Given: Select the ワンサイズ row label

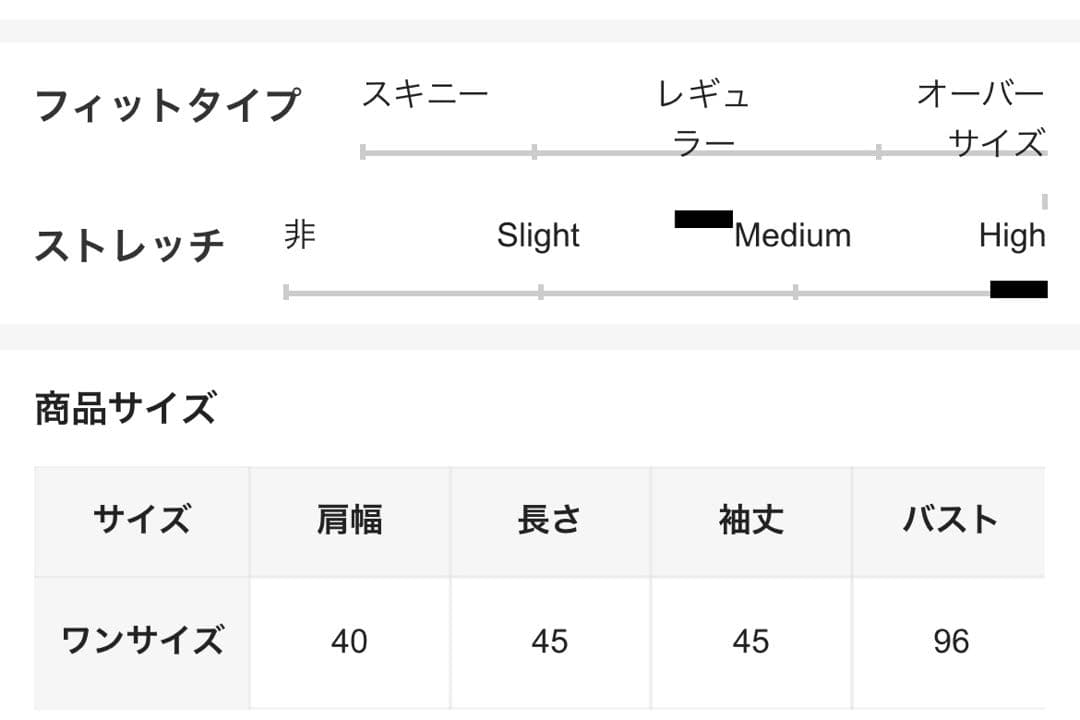Looking at the screenshot, I should point(142,642).
